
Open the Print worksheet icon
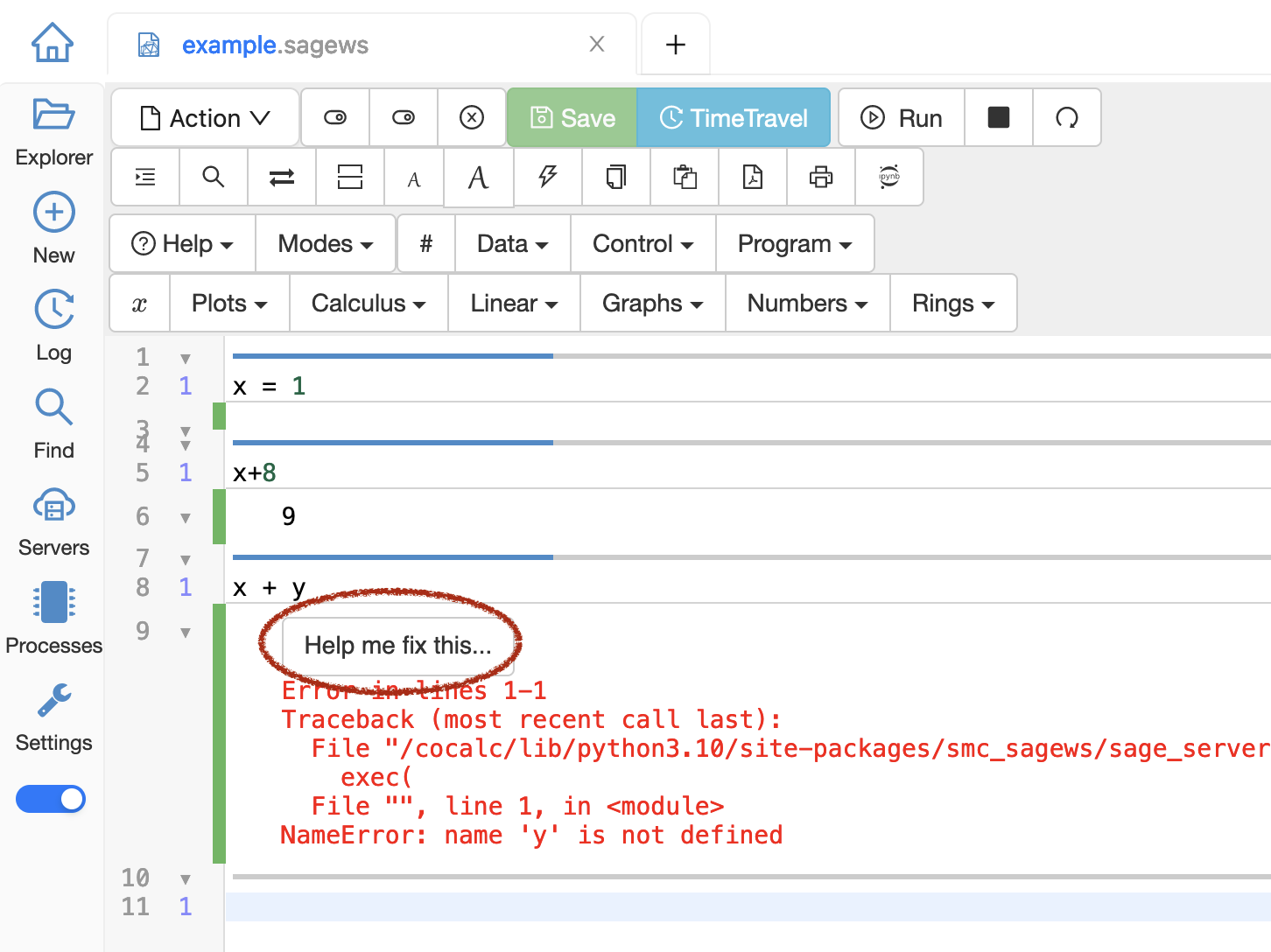point(820,177)
